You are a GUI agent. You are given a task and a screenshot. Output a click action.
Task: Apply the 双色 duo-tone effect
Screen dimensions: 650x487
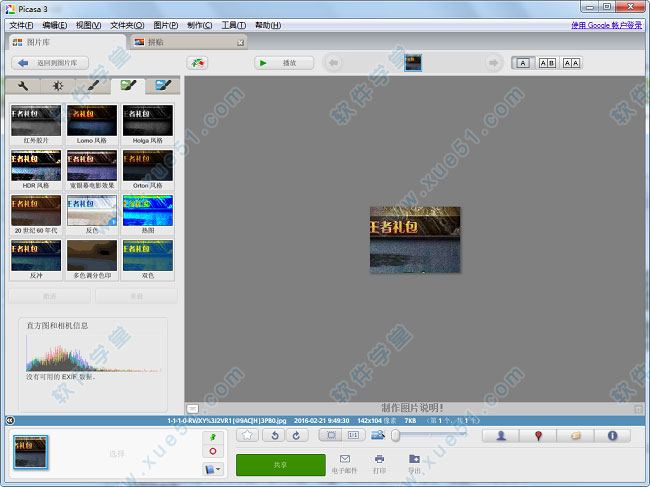click(x=148, y=259)
